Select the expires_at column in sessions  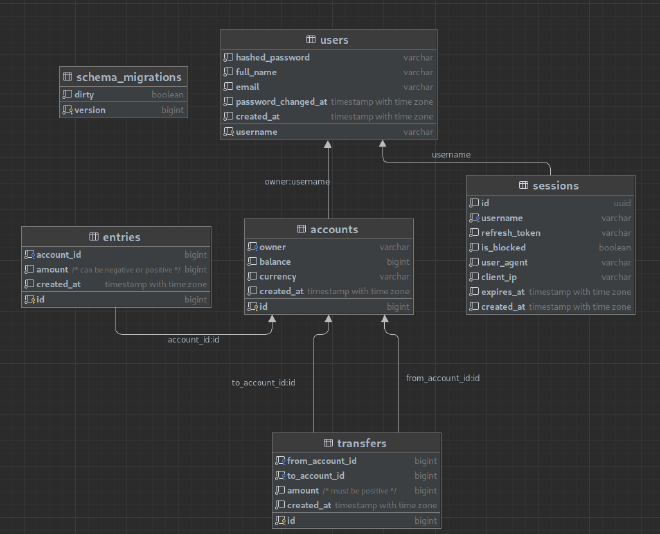pos(551,292)
